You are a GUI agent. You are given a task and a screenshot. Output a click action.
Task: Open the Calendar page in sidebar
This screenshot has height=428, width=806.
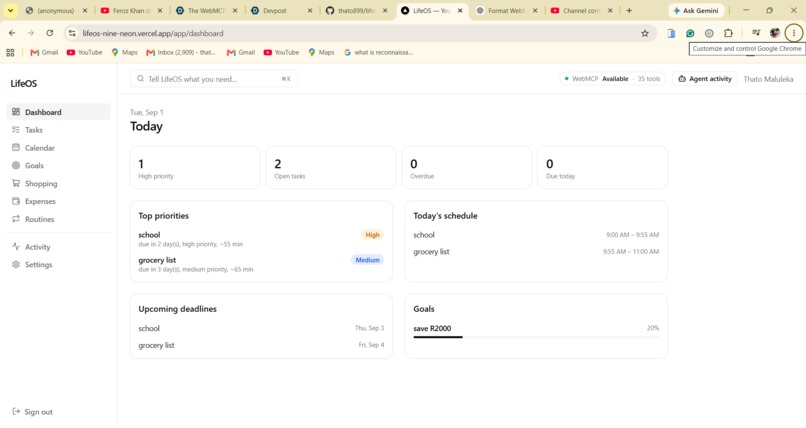[58, 148]
